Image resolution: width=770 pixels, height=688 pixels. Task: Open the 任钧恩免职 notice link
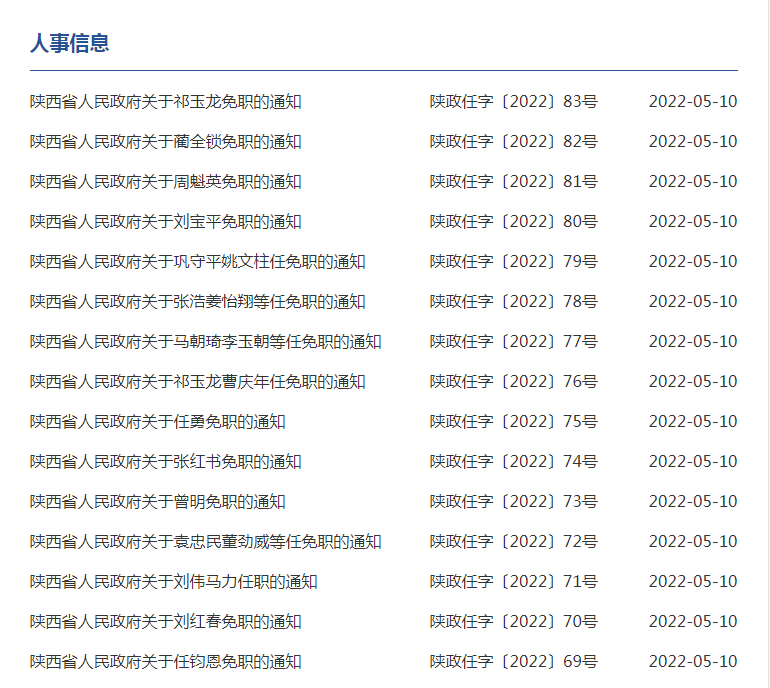(165, 662)
